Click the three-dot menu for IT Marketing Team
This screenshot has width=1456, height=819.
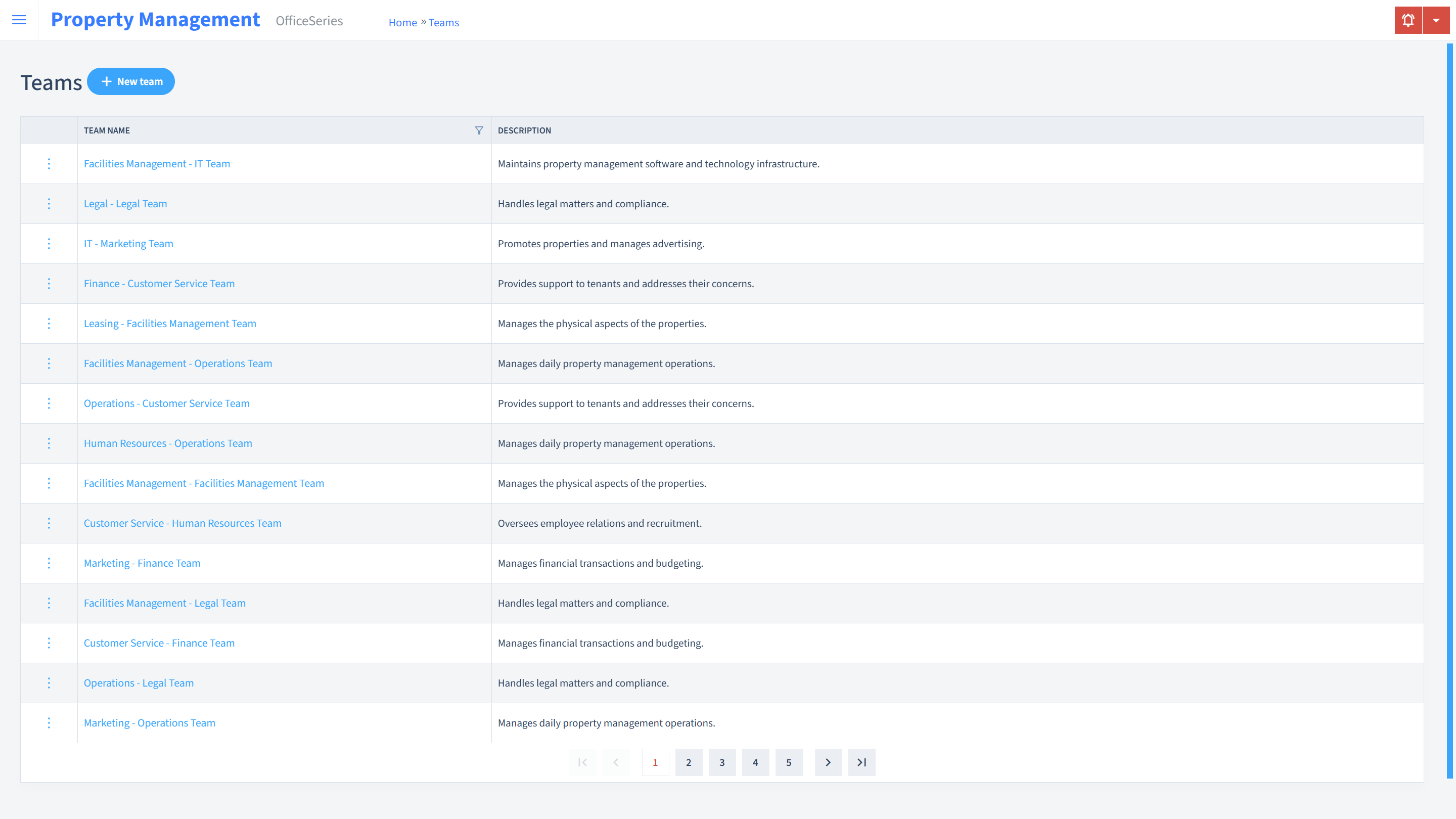coord(49,243)
